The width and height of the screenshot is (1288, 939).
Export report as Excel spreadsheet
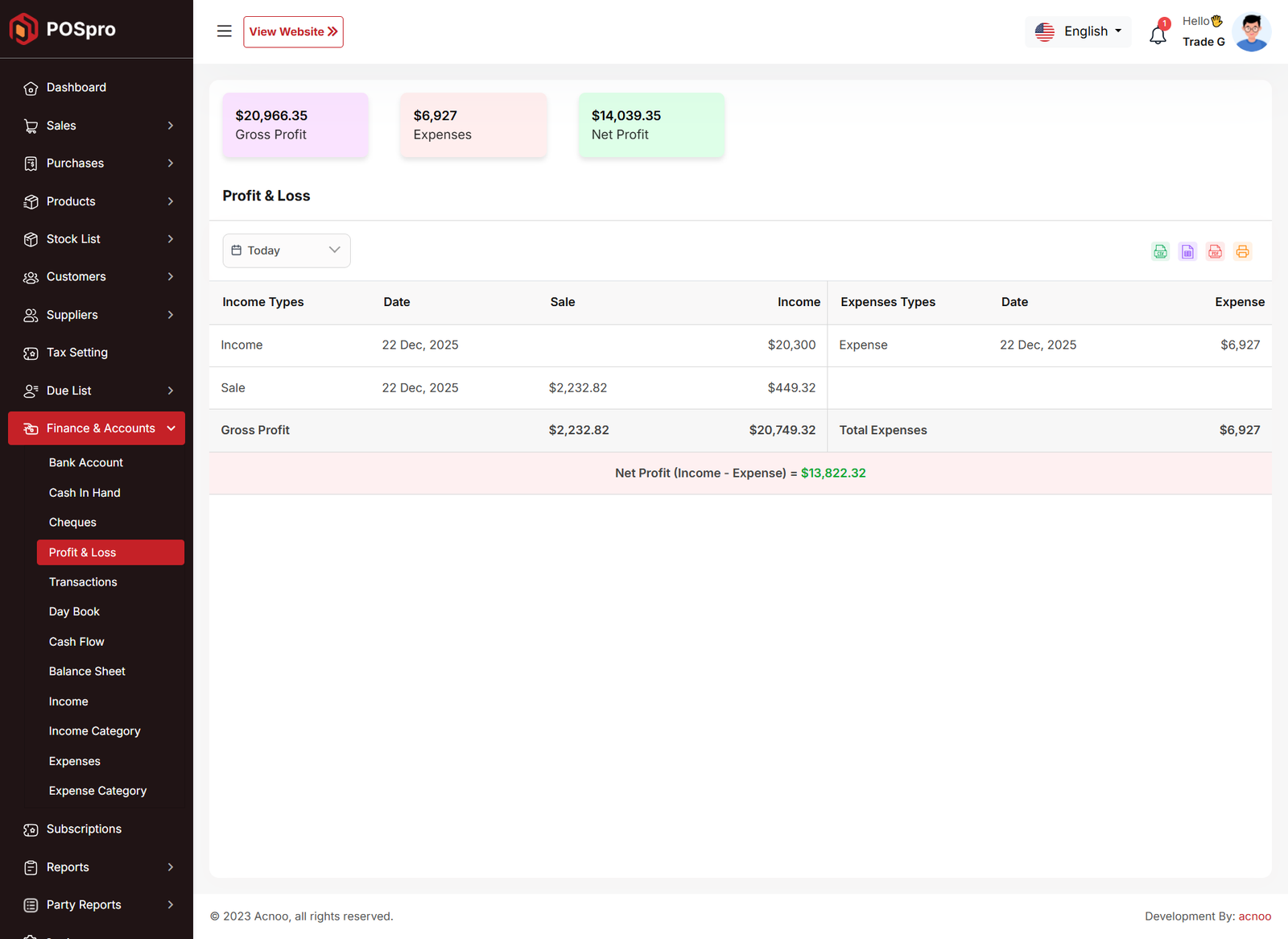point(1187,251)
